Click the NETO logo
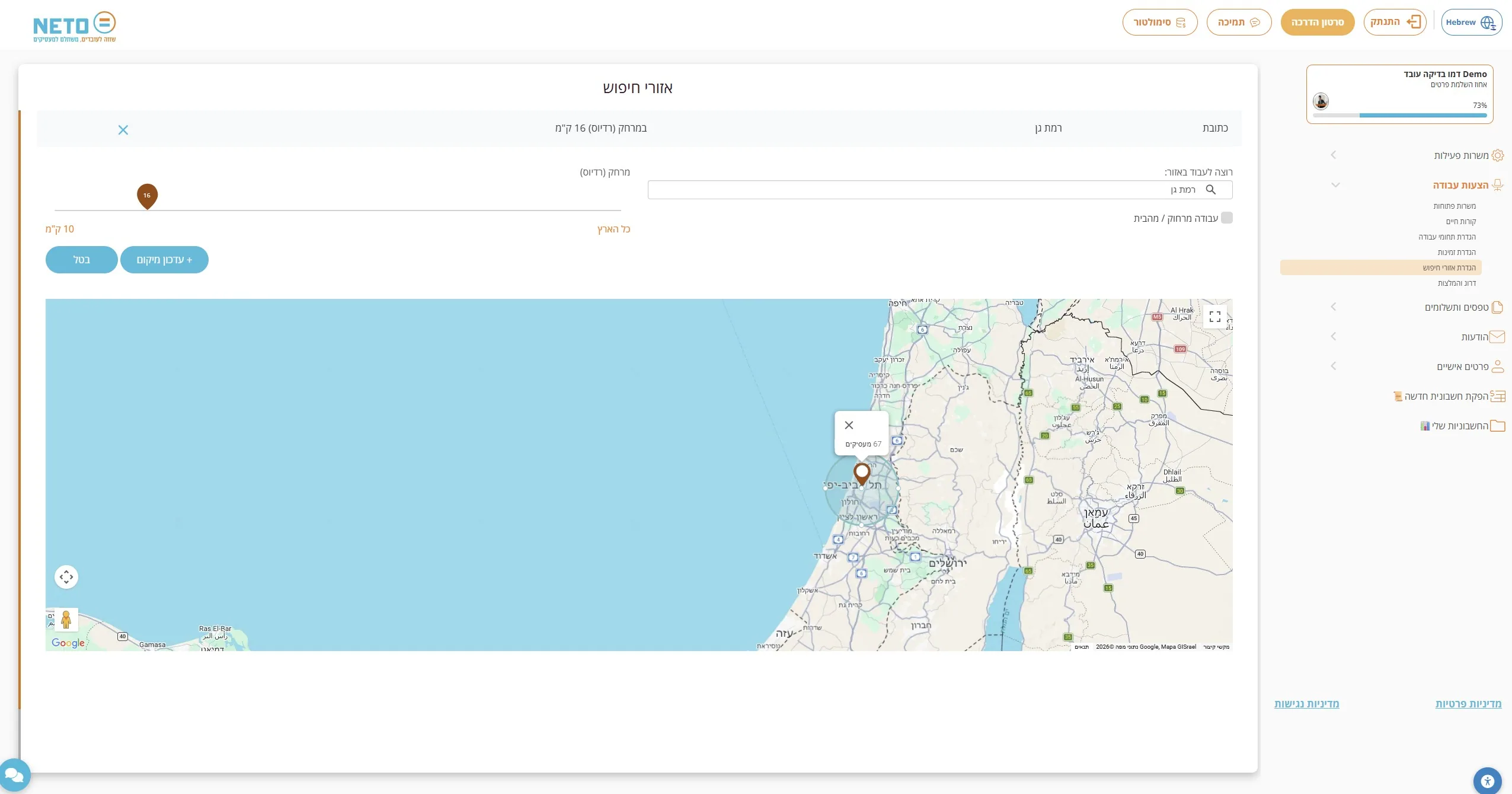The height and width of the screenshot is (794, 1512). click(x=74, y=27)
